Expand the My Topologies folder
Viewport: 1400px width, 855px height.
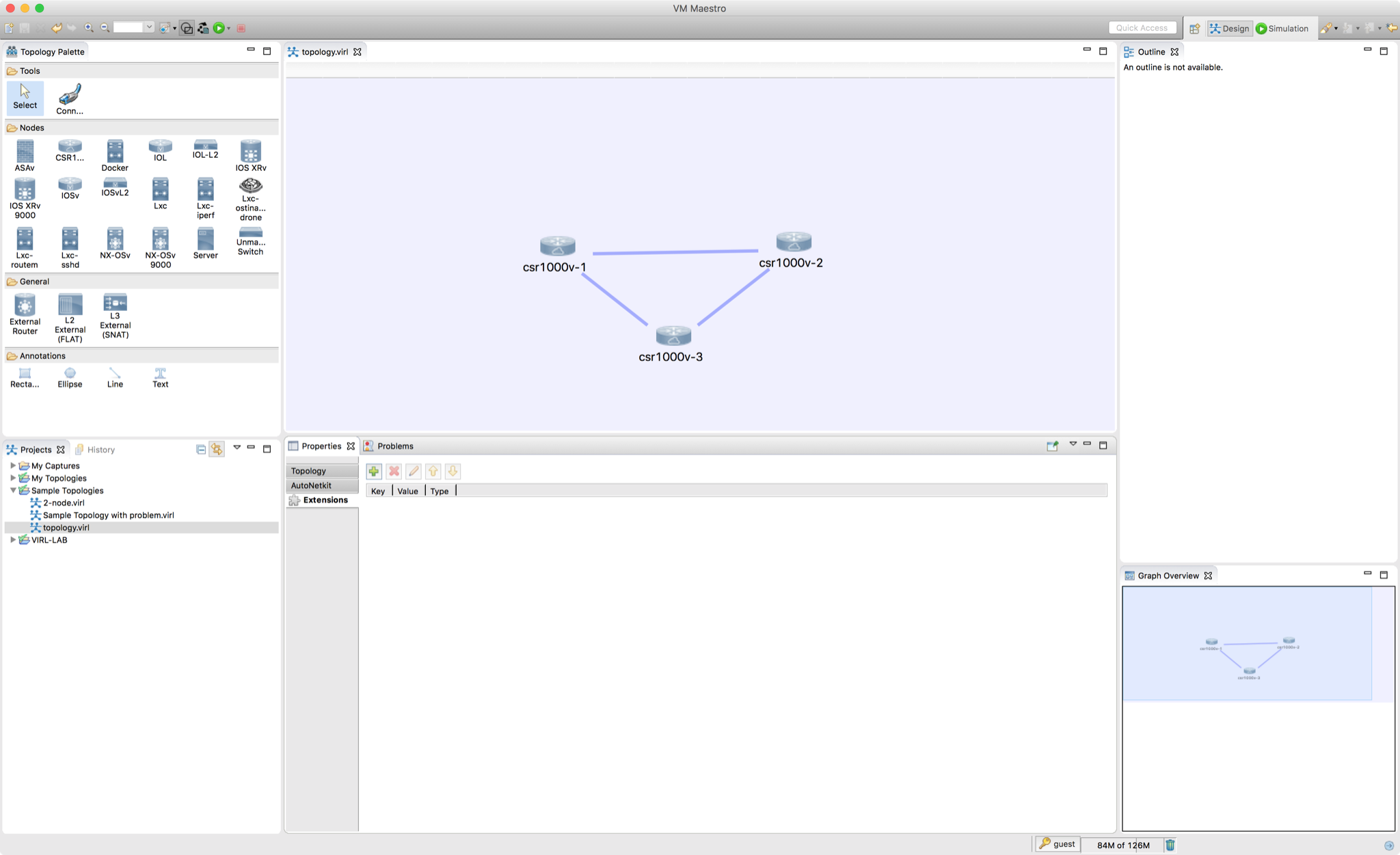[x=13, y=478]
